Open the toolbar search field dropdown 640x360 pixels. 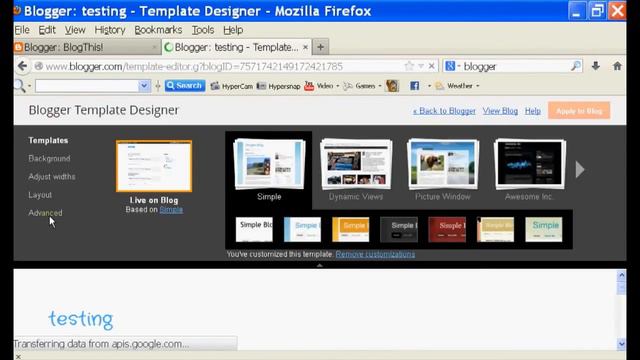click(144, 86)
